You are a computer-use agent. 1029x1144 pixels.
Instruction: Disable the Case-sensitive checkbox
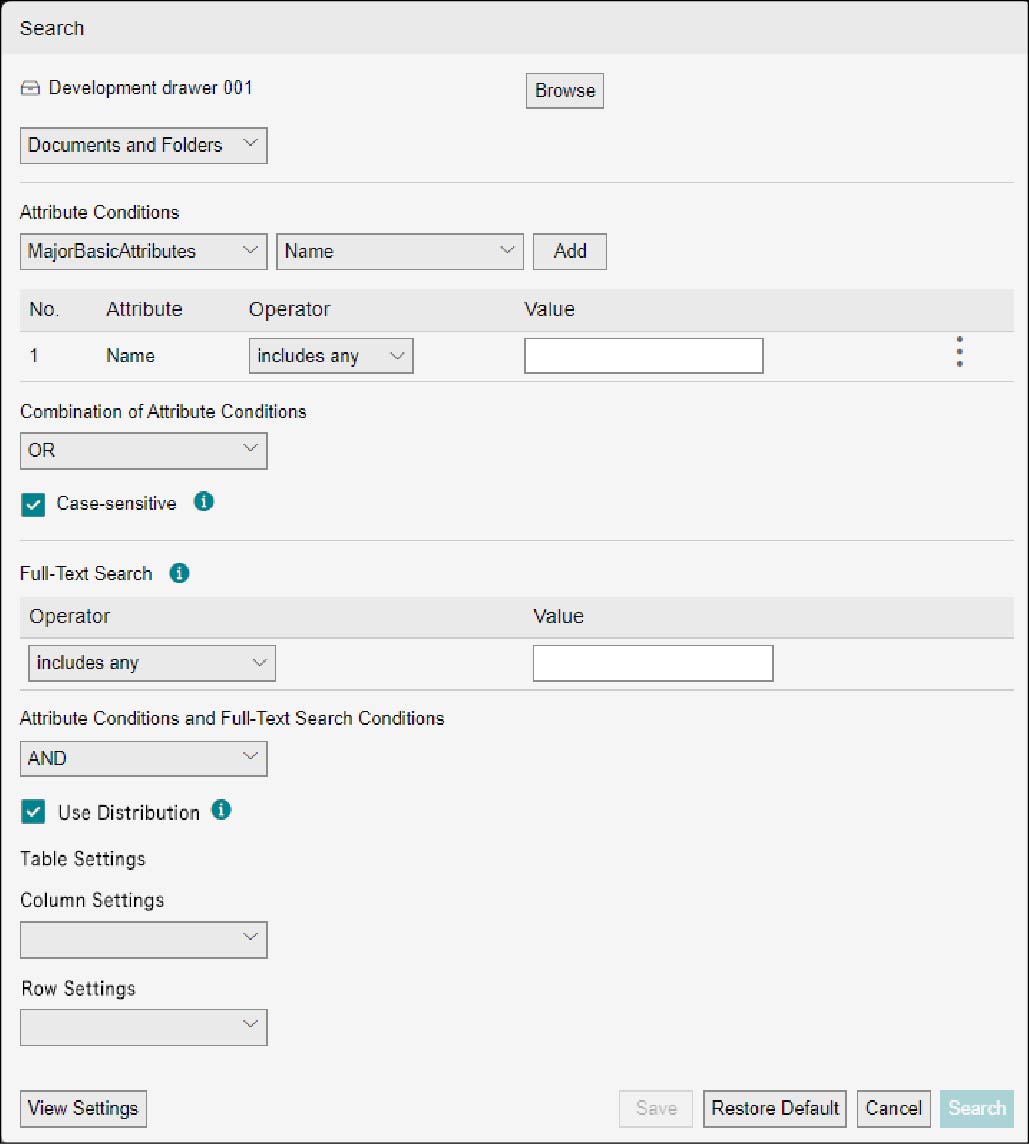coord(33,504)
